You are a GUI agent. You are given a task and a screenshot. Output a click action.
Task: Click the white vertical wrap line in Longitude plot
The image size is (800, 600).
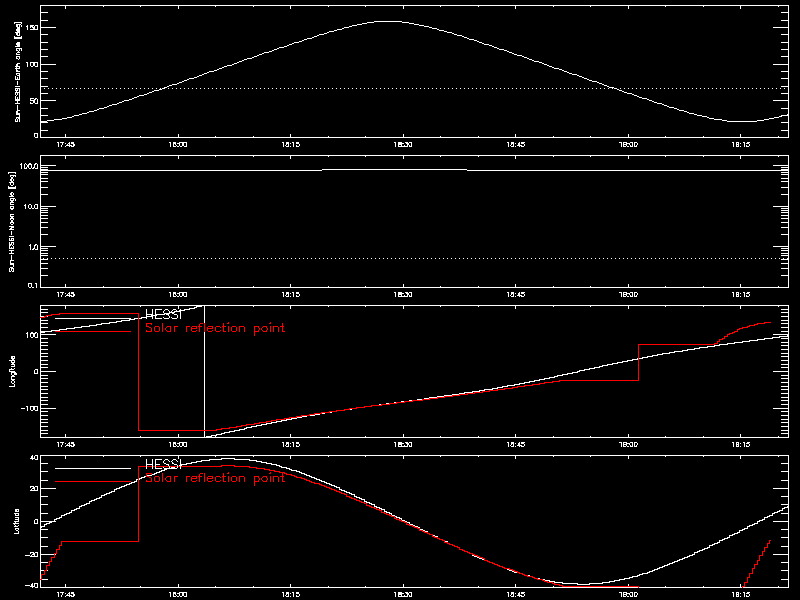coord(205,370)
